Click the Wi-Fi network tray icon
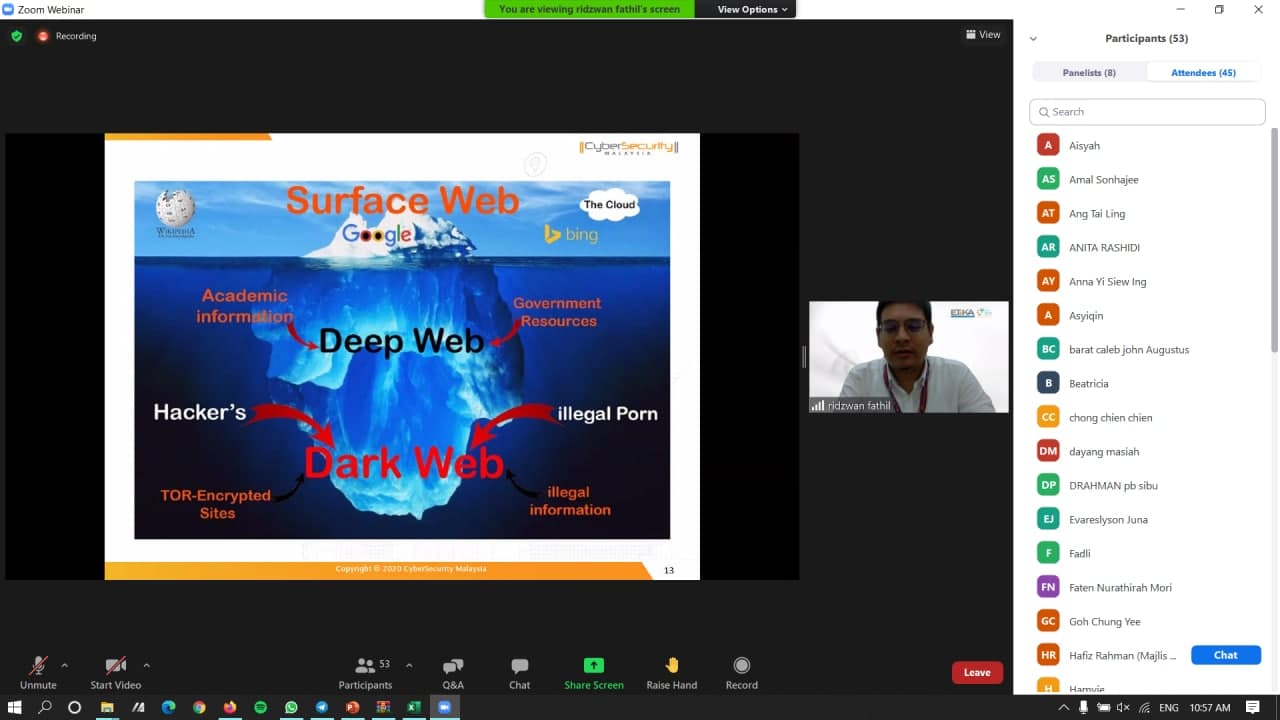 (1144, 707)
